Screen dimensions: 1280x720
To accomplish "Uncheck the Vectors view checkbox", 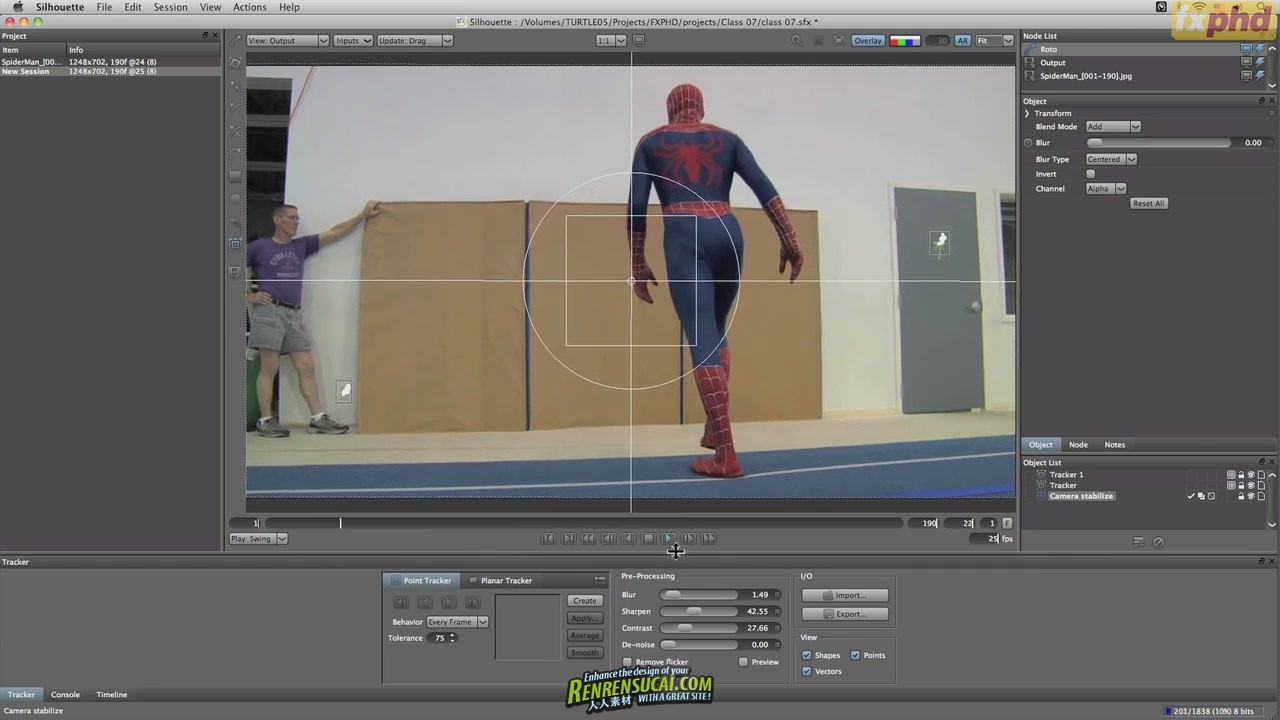I will 807,671.
